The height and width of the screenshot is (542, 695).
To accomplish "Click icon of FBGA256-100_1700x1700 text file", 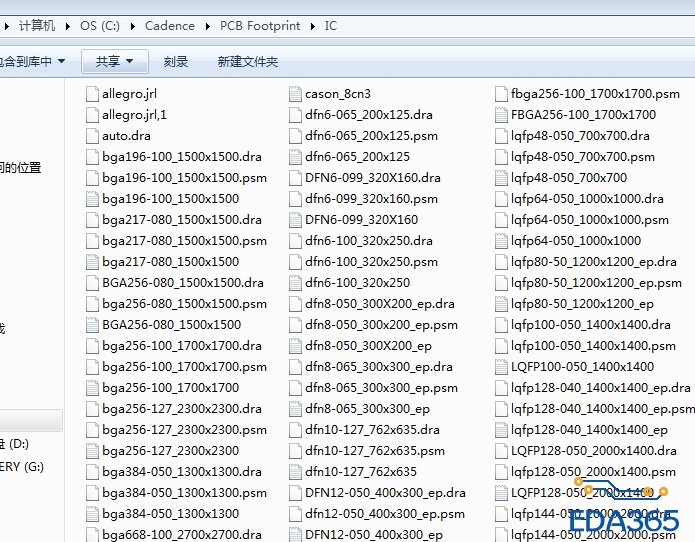I will point(501,115).
